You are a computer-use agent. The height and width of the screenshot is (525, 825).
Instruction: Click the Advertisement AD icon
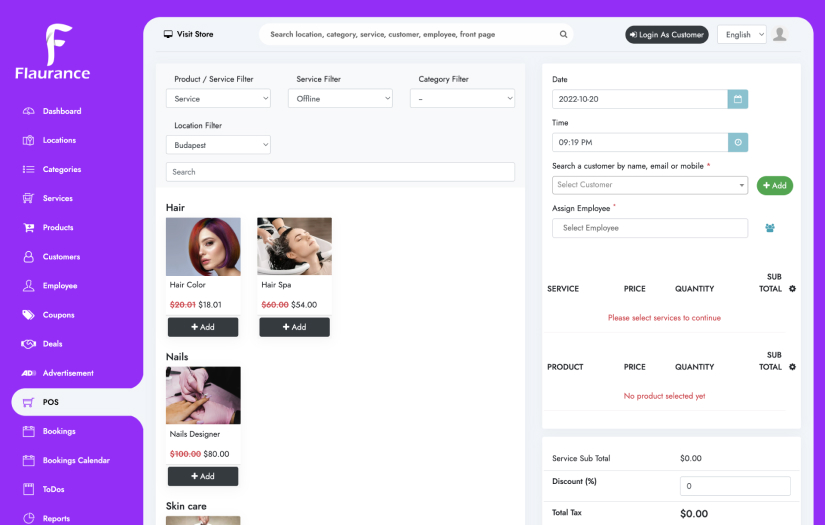28,373
